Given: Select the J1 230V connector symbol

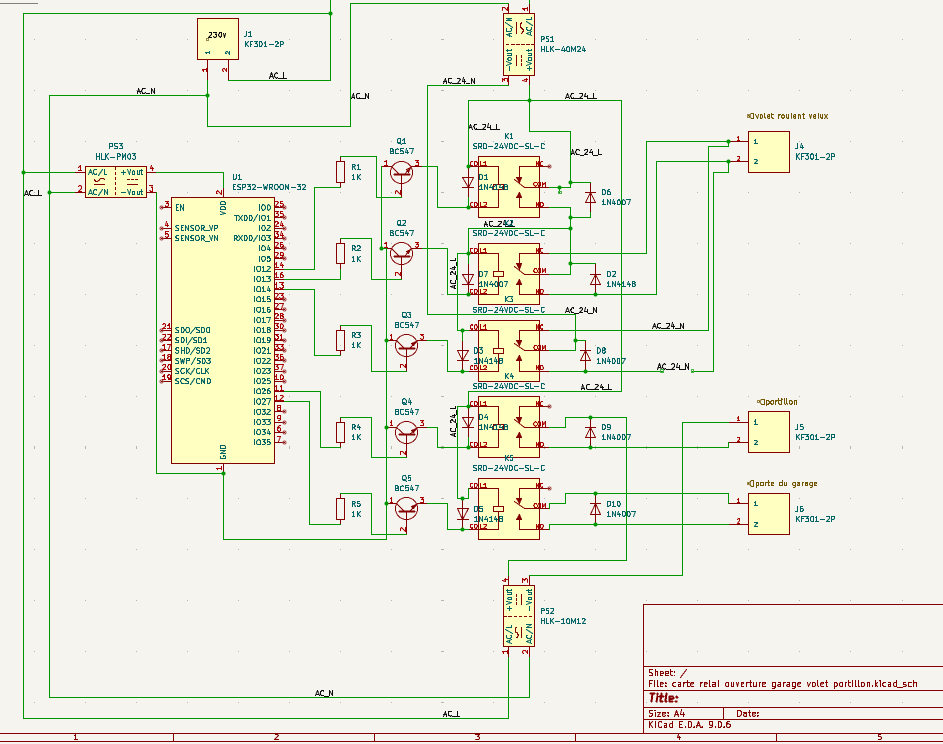Looking at the screenshot, I should (x=218, y=38).
